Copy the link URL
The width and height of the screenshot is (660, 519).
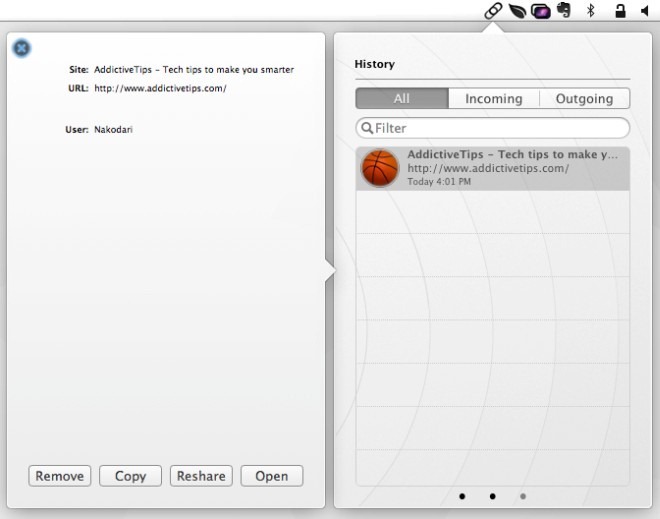(x=130, y=476)
